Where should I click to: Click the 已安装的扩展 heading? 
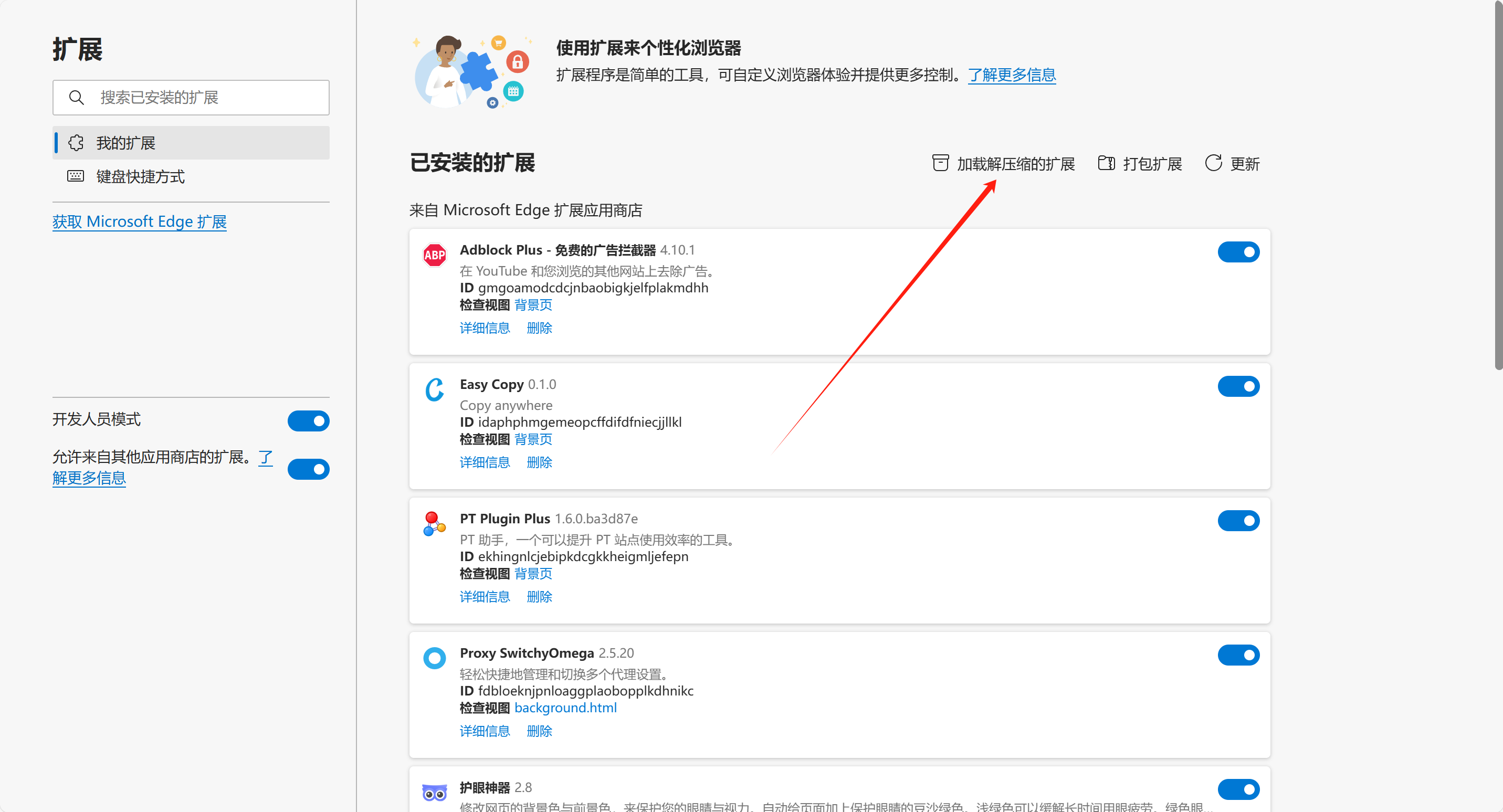point(472,163)
